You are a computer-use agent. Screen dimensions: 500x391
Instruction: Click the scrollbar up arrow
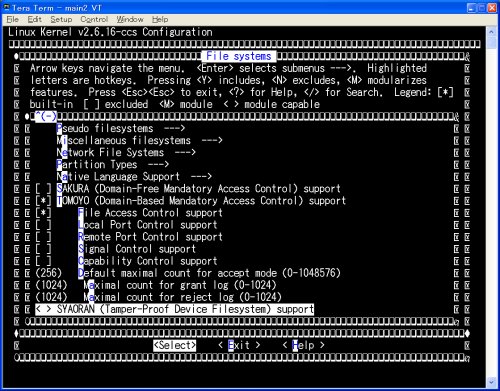[x=491, y=32]
